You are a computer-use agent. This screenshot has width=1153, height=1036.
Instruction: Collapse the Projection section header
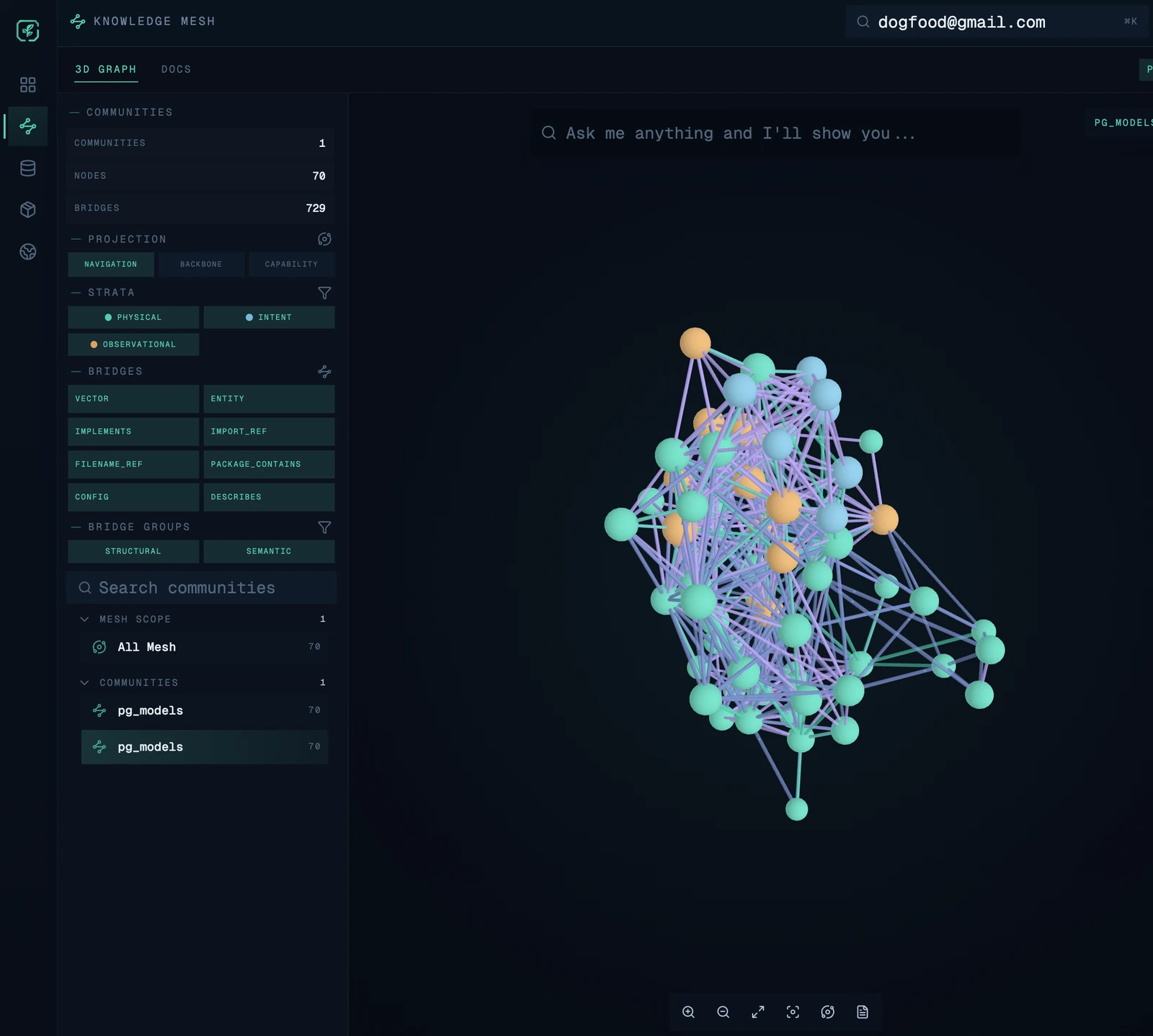tap(127, 239)
